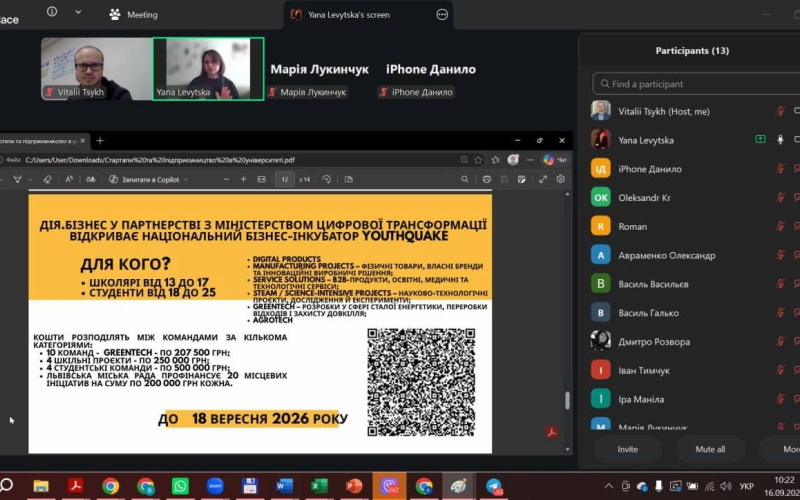The height and width of the screenshot is (500, 800).
Task: Show hidden system tray icons
Action: click(x=609, y=486)
